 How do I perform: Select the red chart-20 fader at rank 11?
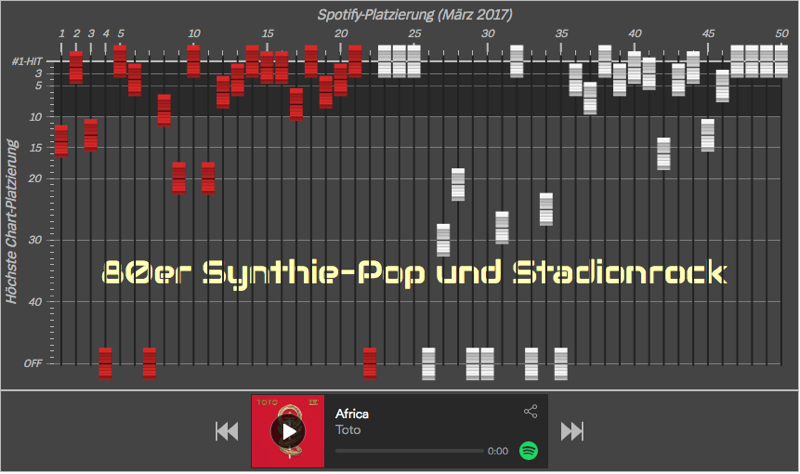tap(208, 179)
